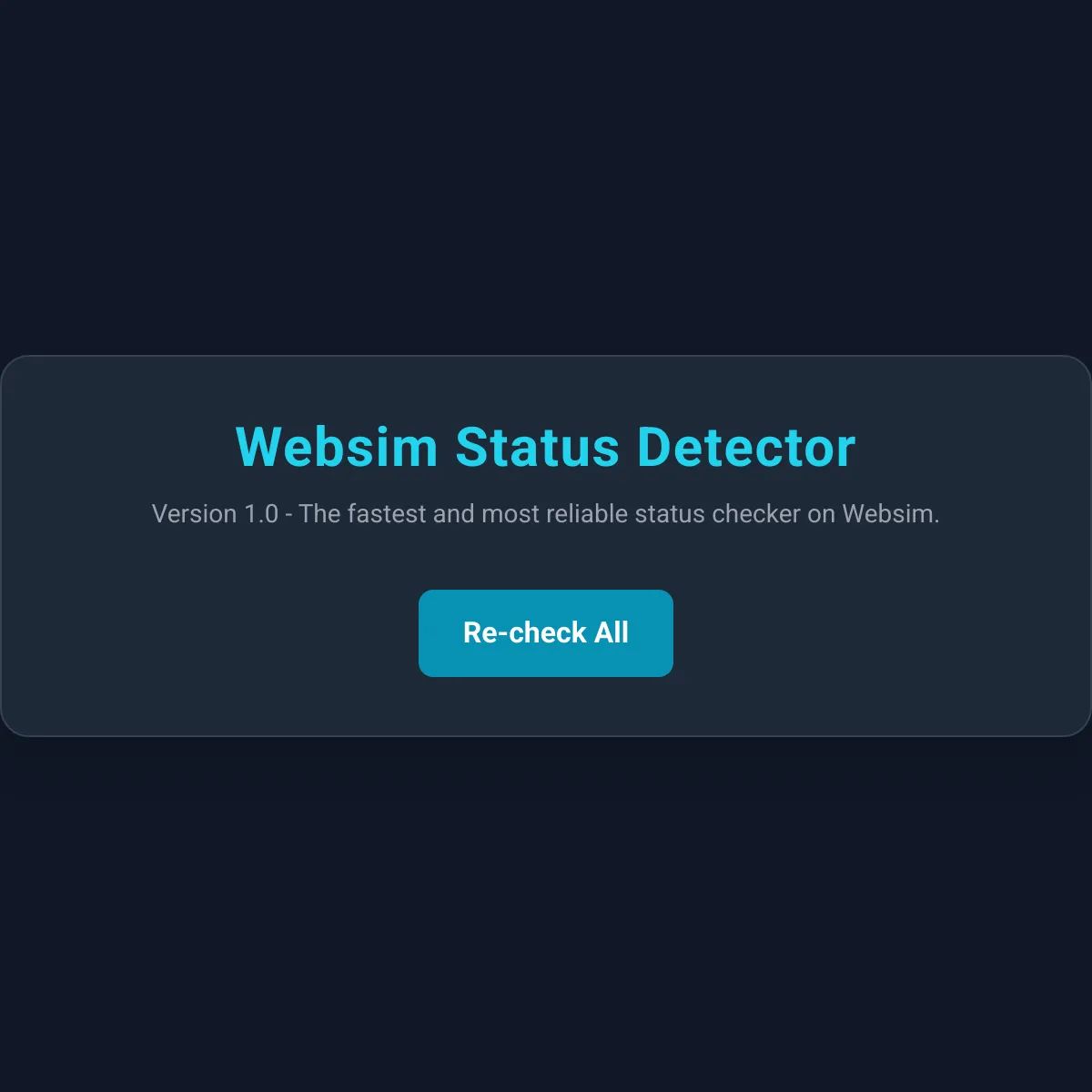Click empty card area beneath Re-check All button
This screenshot has height=1092, width=1092.
(x=546, y=706)
